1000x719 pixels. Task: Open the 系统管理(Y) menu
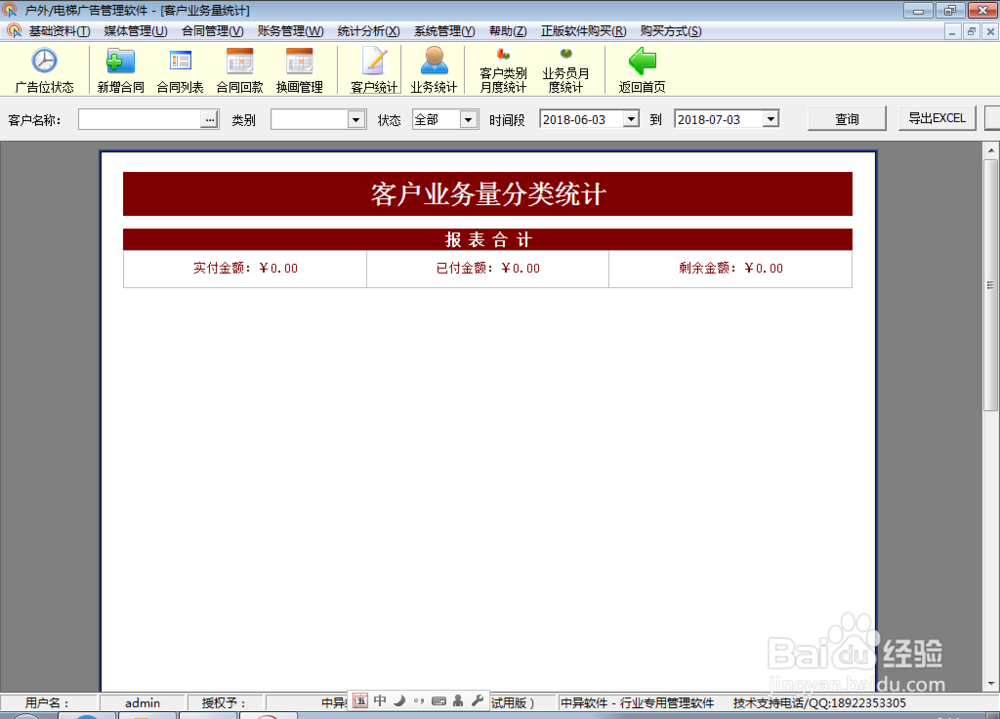click(x=445, y=31)
